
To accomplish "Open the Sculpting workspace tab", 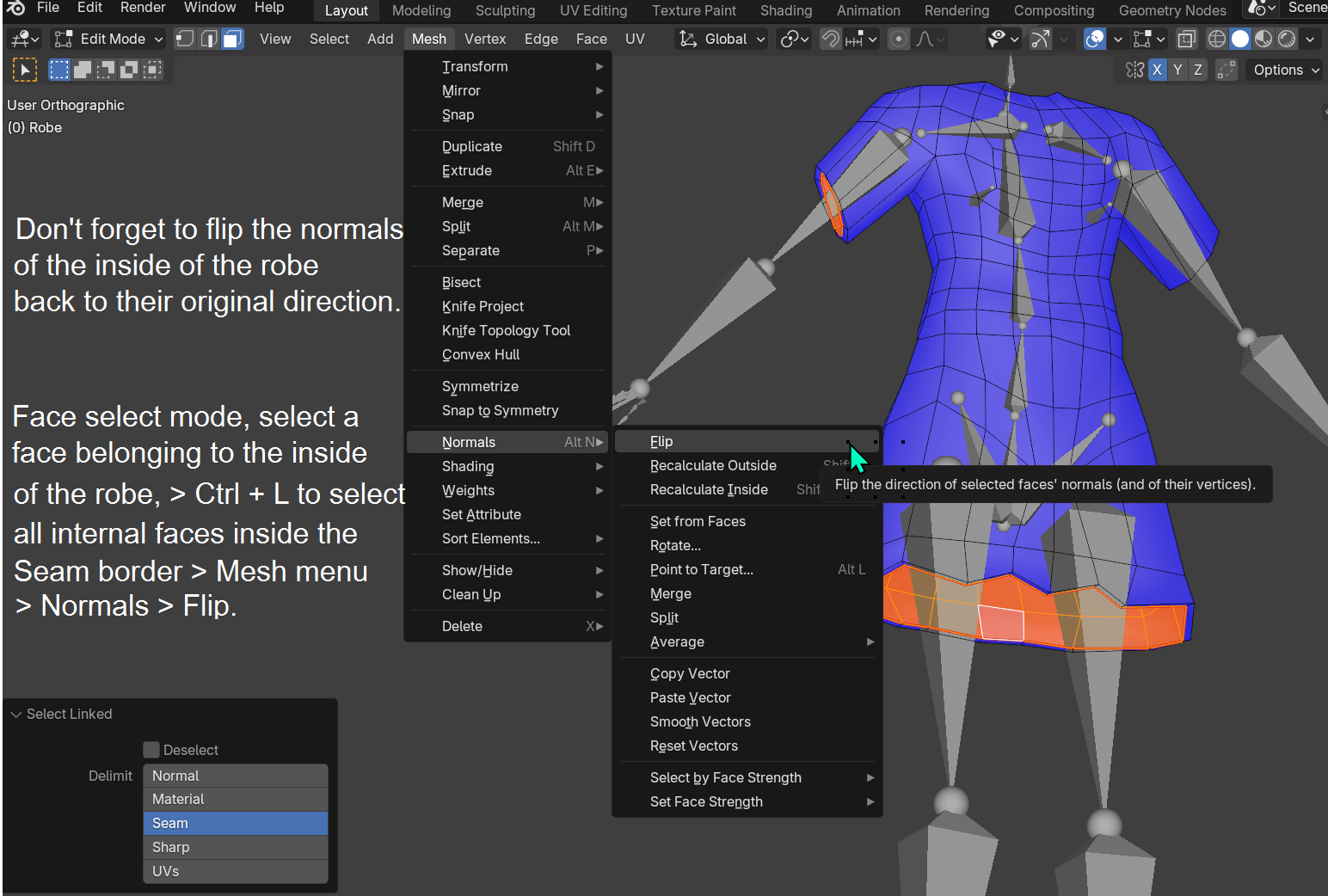I will (x=505, y=10).
